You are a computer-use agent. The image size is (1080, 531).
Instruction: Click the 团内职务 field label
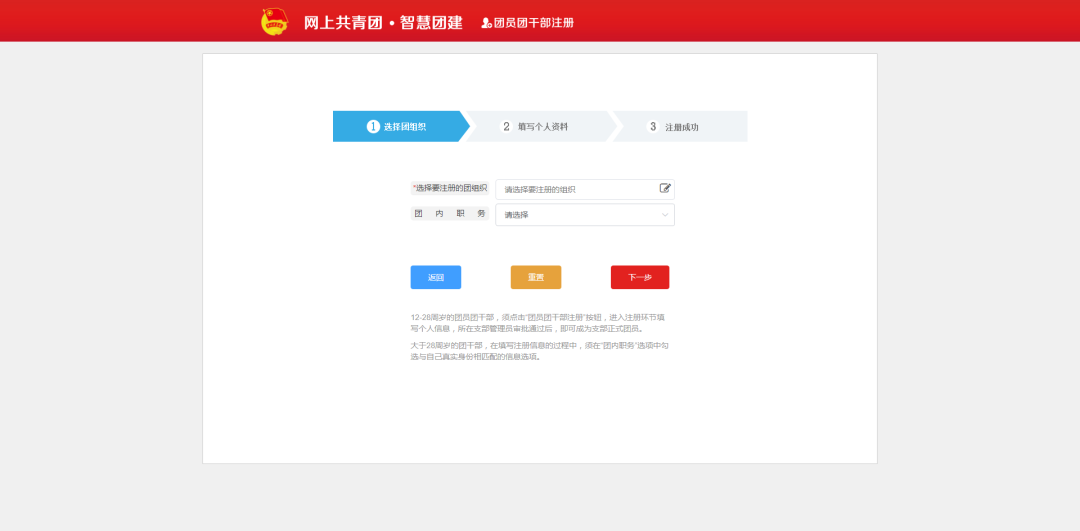pos(450,214)
